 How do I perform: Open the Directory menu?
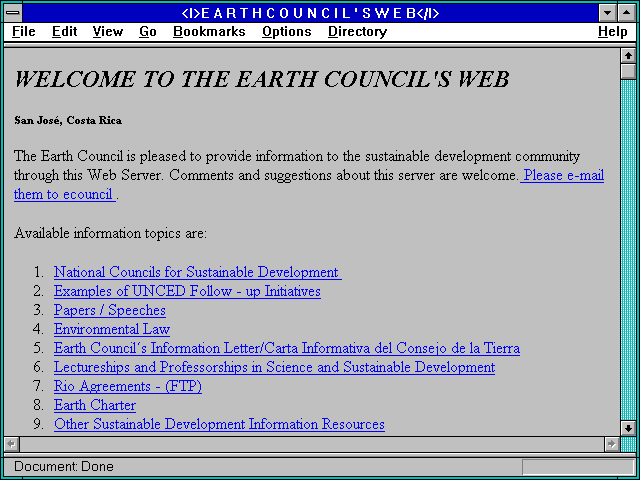click(358, 31)
